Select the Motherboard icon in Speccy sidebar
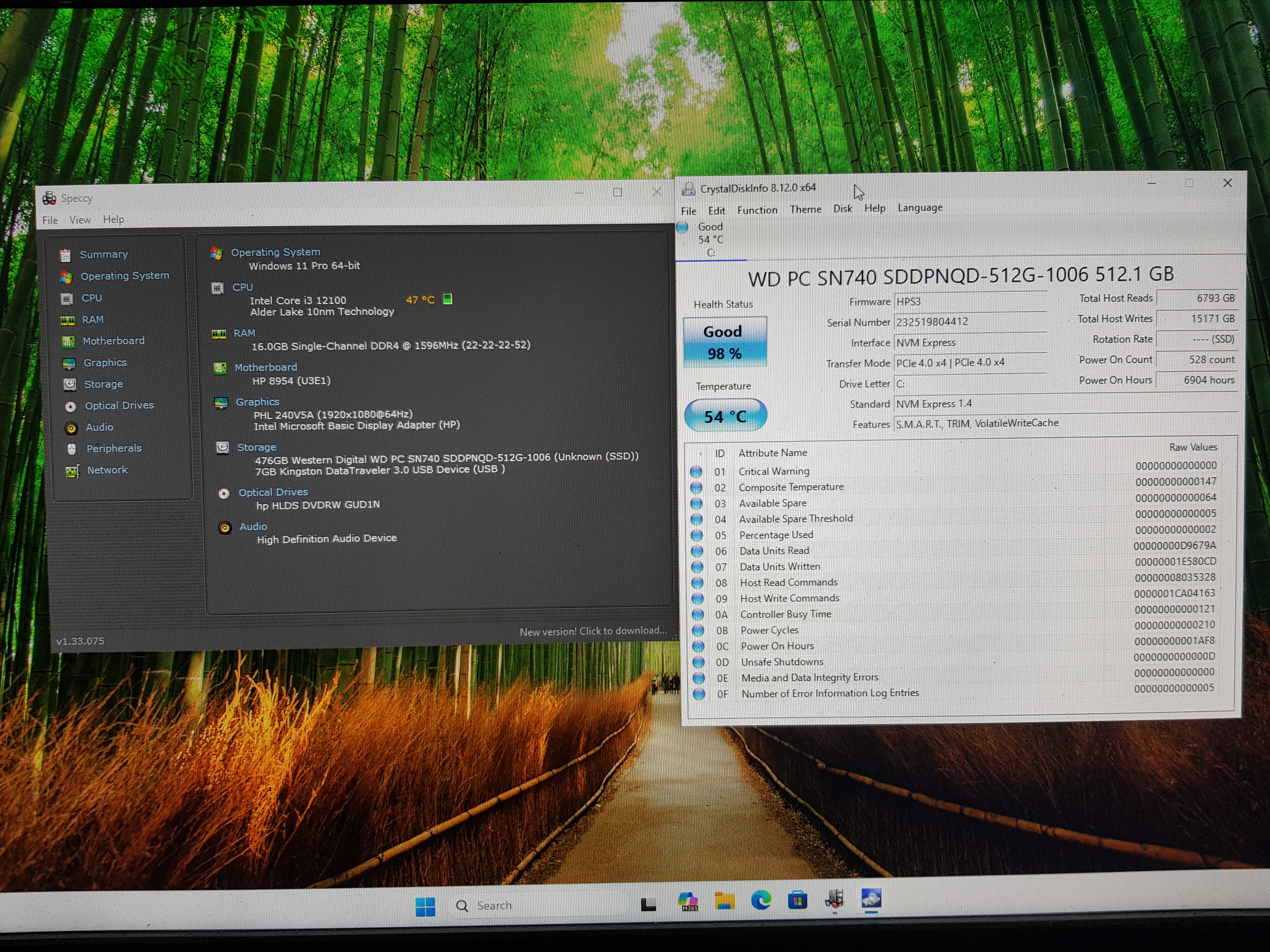The height and width of the screenshot is (952, 1270). 68,342
